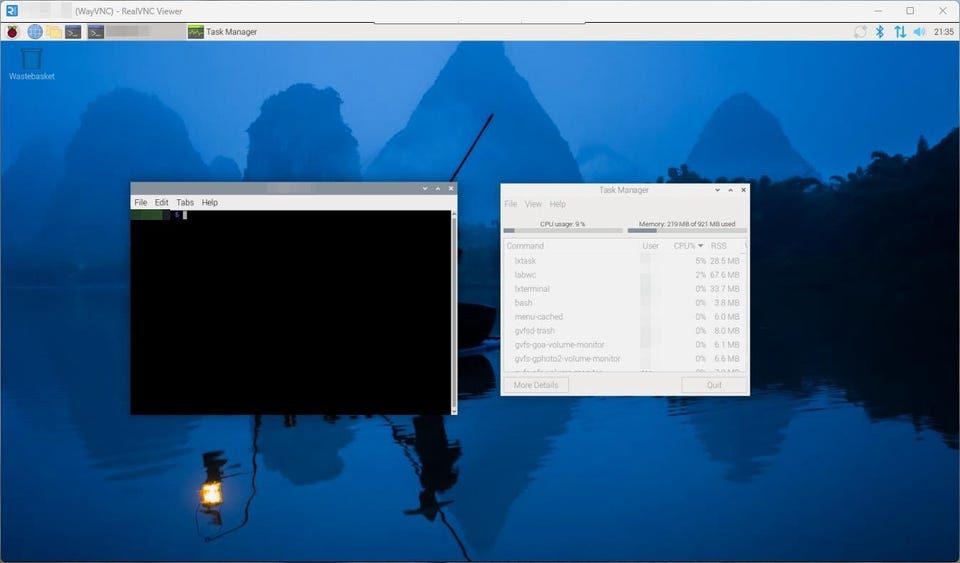This screenshot has height=563, width=960.
Task: Select the lxtask process row
Action: (623, 261)
